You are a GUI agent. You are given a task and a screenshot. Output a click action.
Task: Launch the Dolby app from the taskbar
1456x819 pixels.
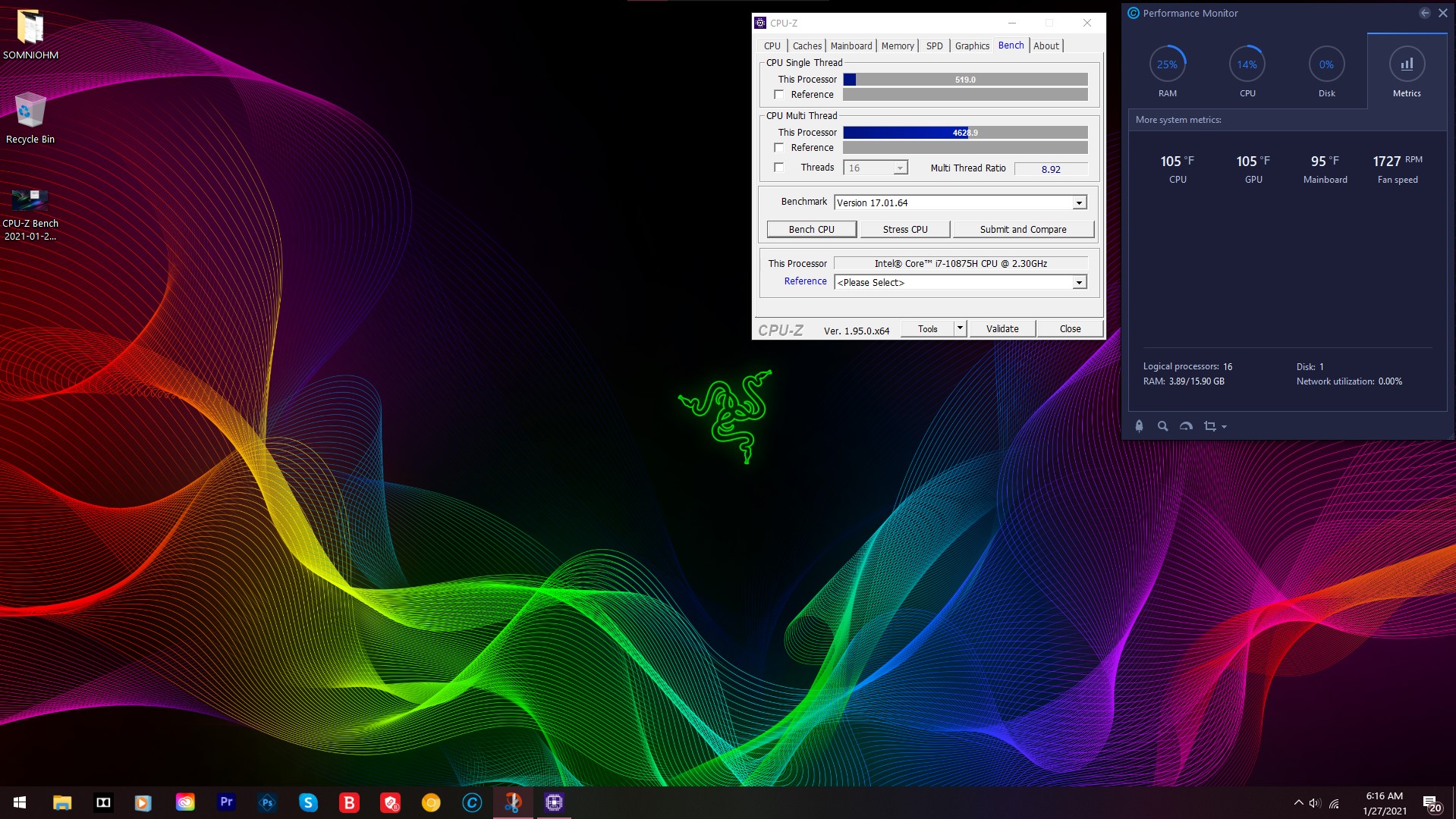click(103, 802)
